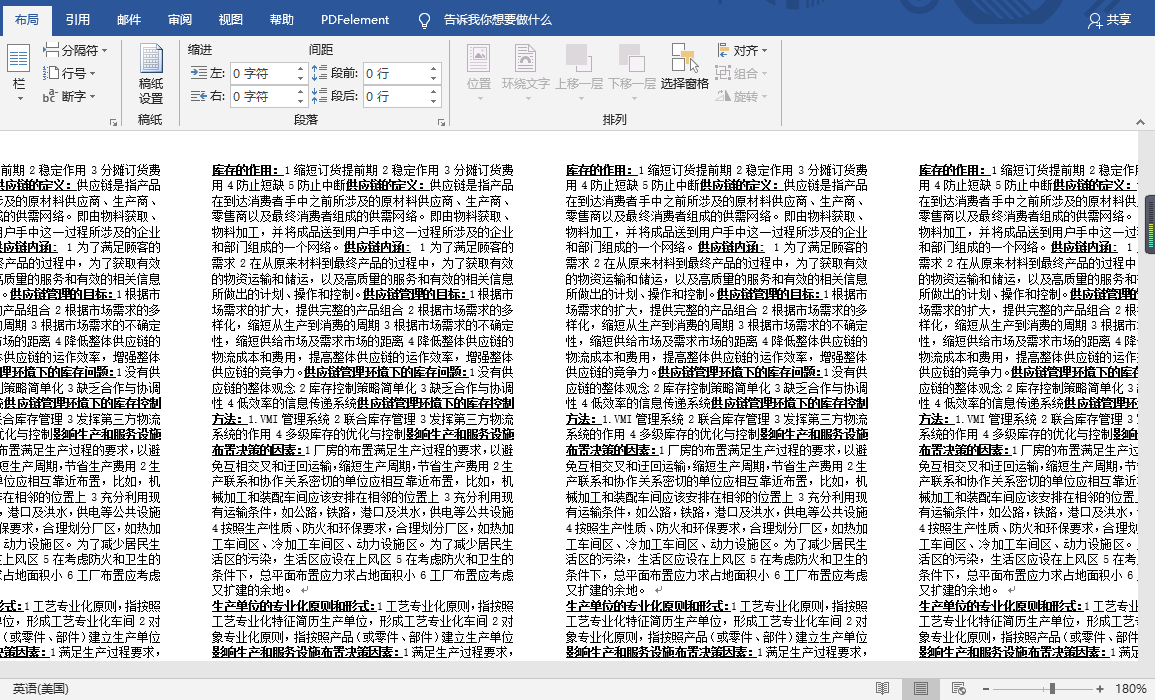
Task: Switch to Read Mode view icon
Action: pyautogui.click(x=882, y=688)
